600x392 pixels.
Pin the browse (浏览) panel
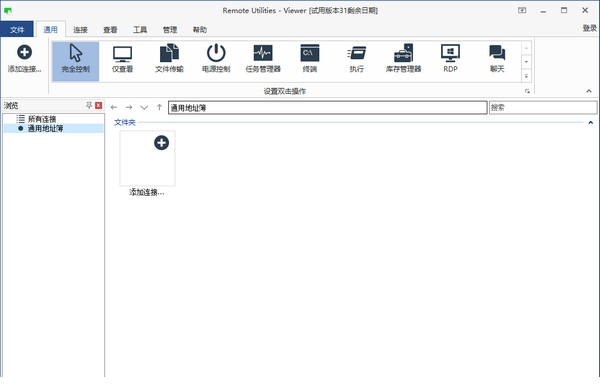click(89, 105)
